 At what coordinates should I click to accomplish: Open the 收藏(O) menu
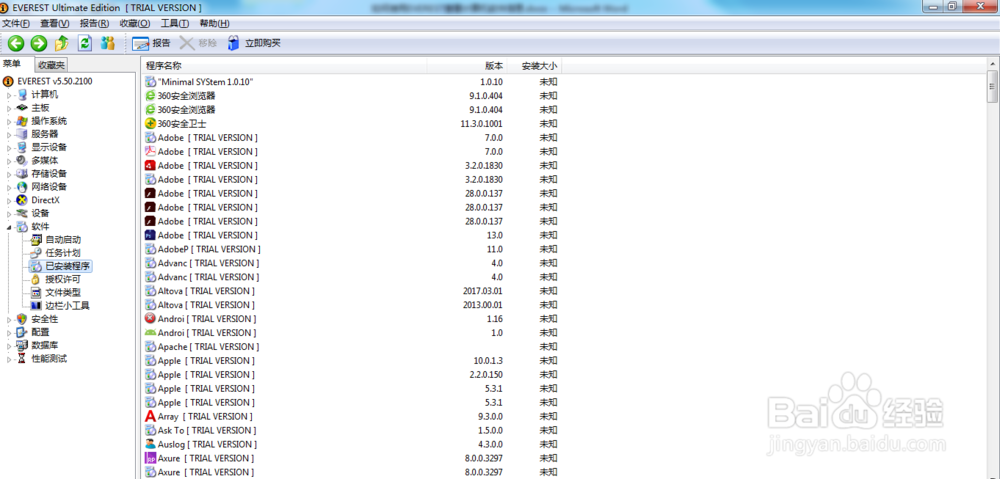point(135,24)
